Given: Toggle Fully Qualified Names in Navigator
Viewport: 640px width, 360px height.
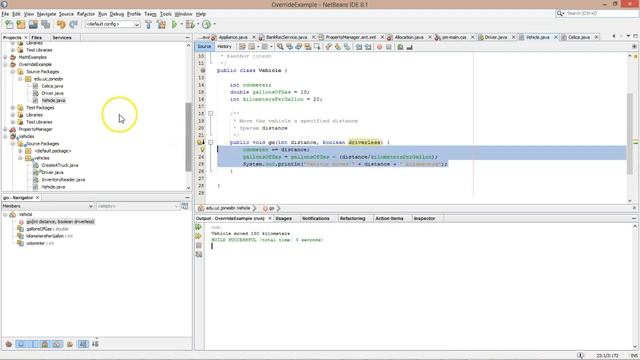Looking at the screenshot, I should (70, 344).
